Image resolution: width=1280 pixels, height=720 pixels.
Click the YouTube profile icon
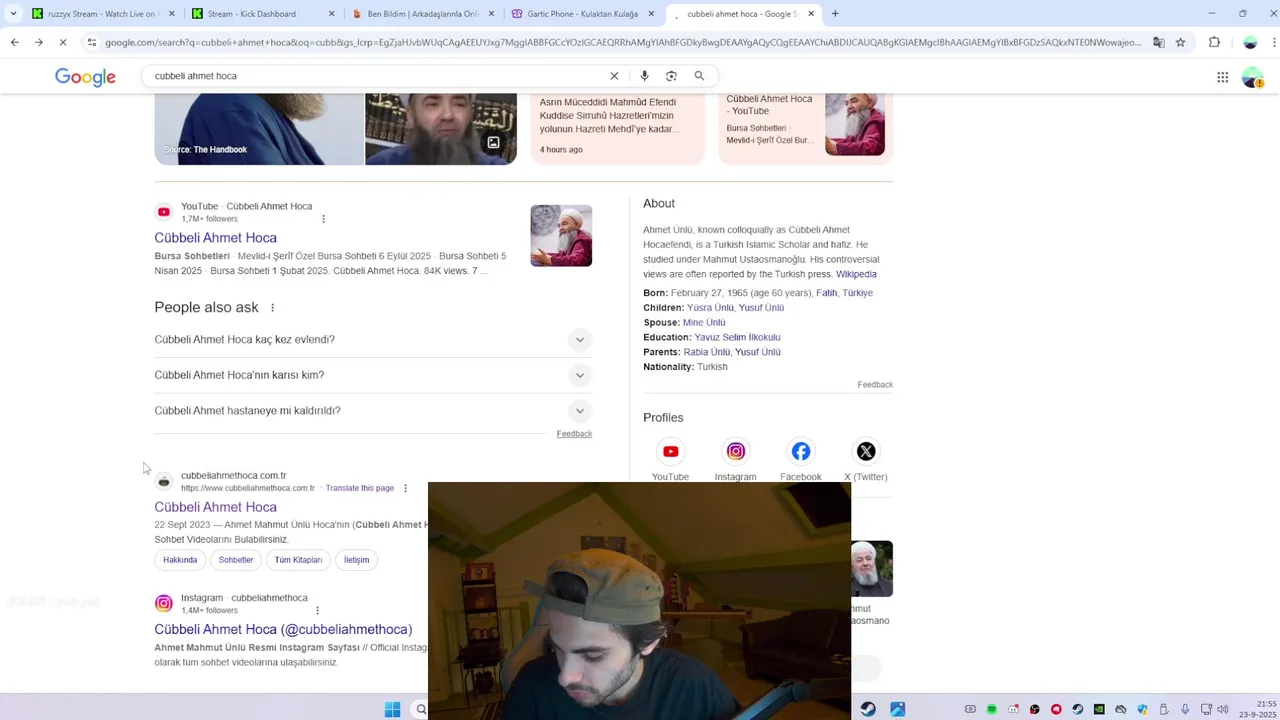point(670,452)
